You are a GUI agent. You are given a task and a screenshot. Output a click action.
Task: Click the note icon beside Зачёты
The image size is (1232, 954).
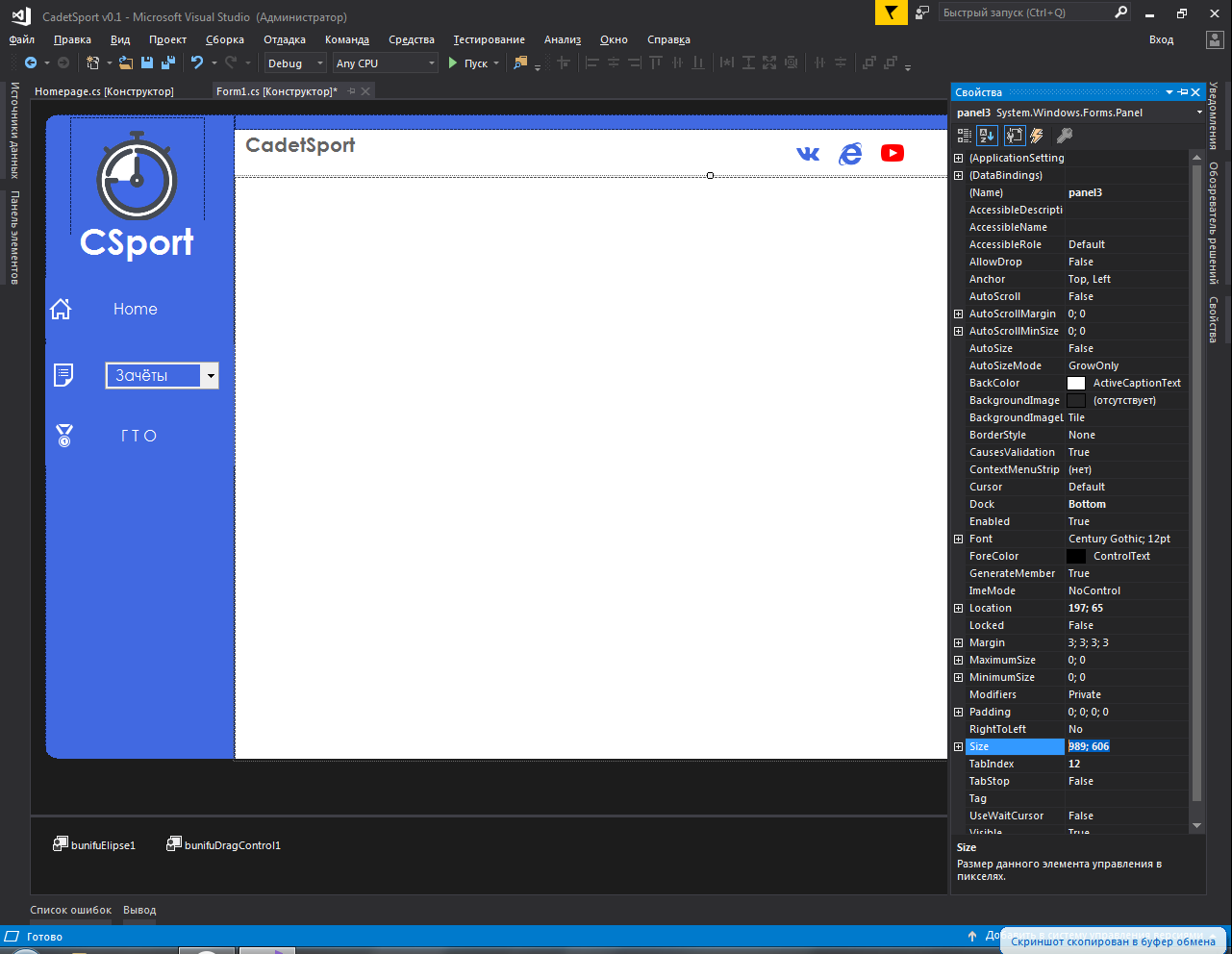click(x=63, y=375)
